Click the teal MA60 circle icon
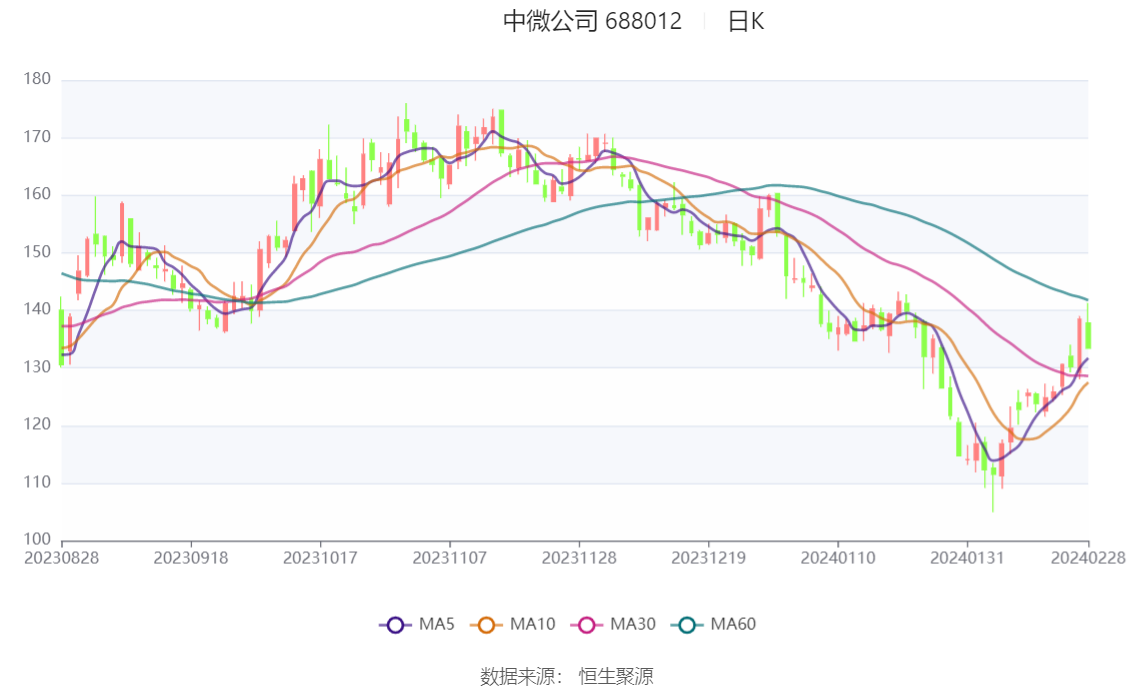The image size is (1134, 689). coord(687,625)
